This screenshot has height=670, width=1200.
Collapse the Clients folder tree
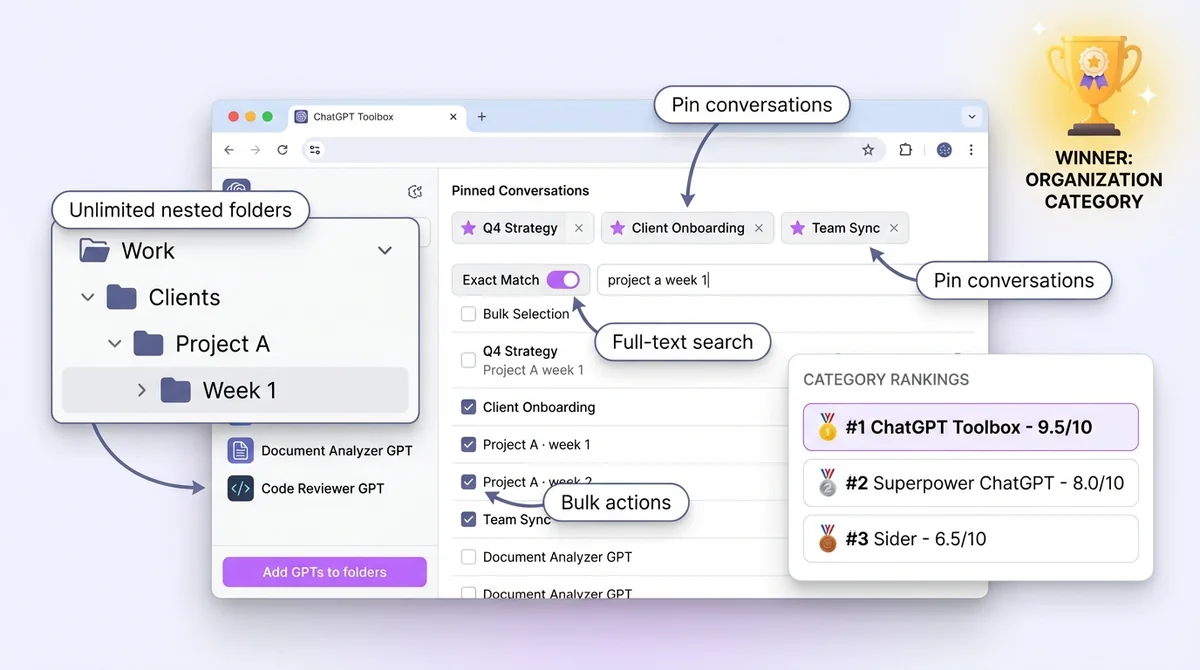pos(87,297)
